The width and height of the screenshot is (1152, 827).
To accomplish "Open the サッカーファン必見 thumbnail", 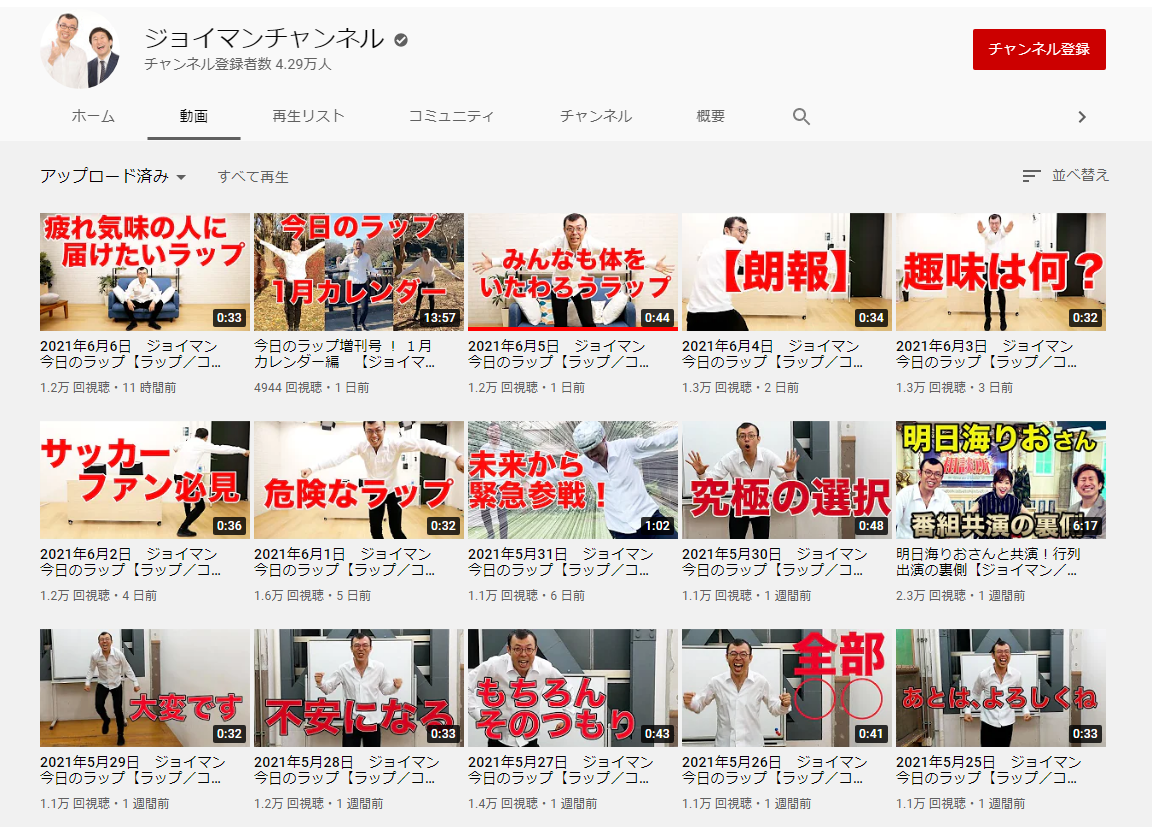I will click(145, 480).
